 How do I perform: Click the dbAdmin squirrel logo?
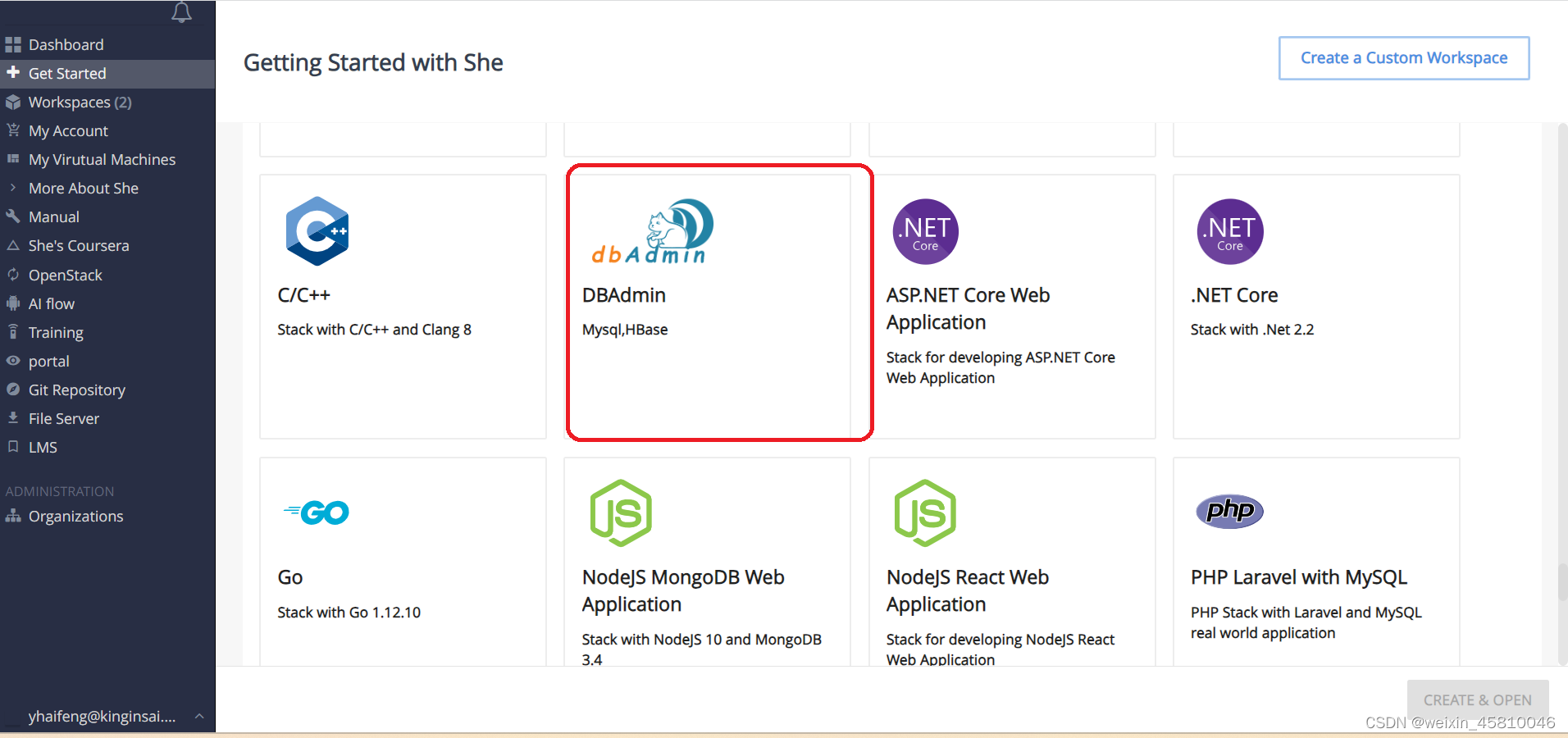point(652,231)
